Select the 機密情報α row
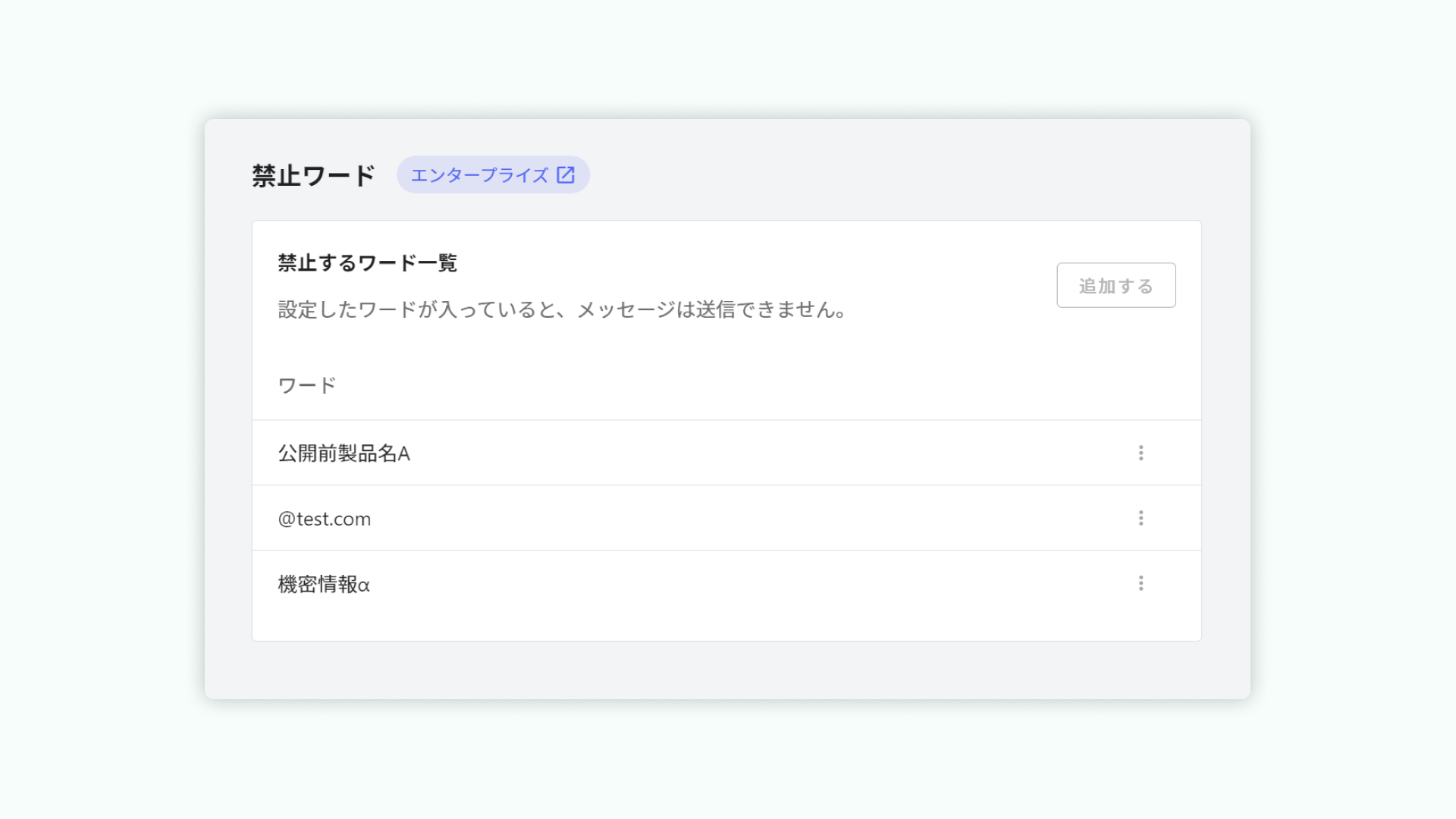This screenshot has width=1456, height=819. point(324,583)
